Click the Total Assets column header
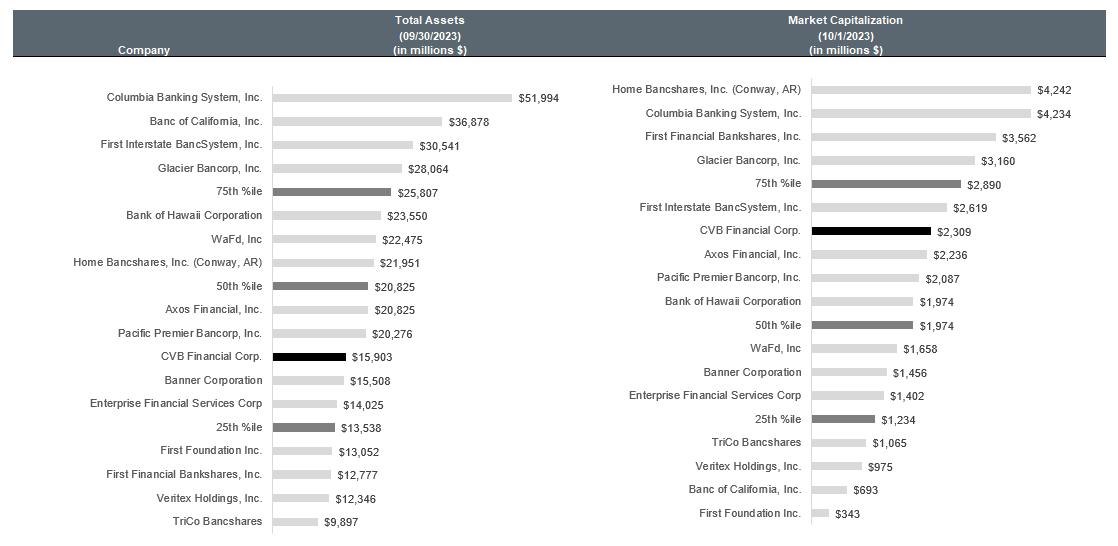 [x=430, y=20]
